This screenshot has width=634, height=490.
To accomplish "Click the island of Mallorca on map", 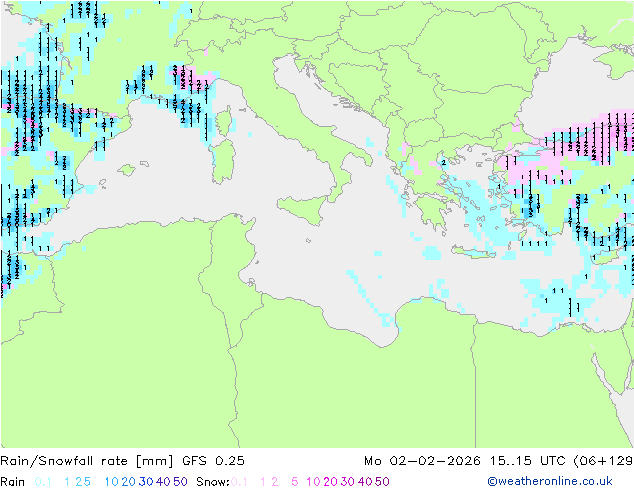I will [x=127, y=170].
